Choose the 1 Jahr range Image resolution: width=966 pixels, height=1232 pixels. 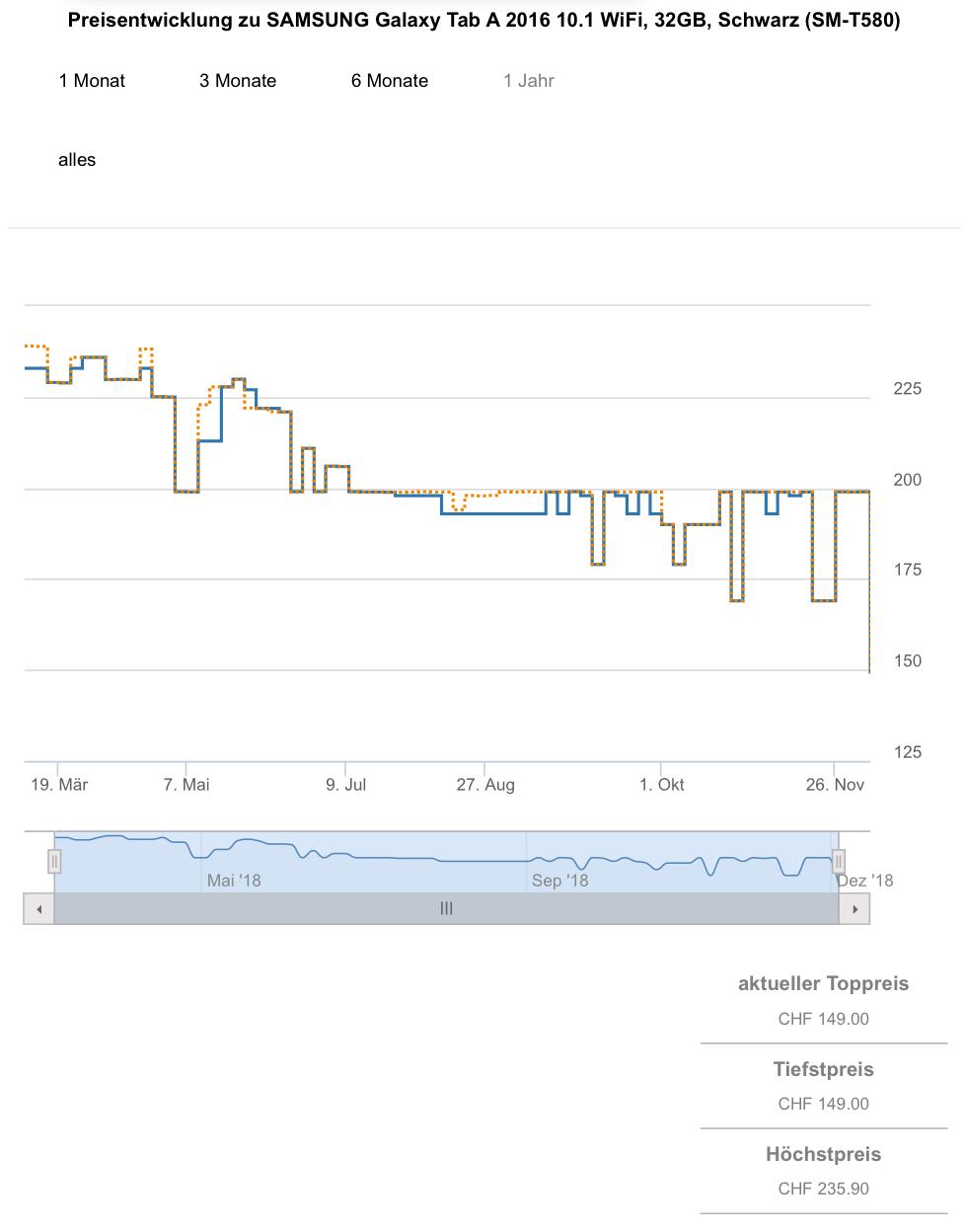pos(529,81)
